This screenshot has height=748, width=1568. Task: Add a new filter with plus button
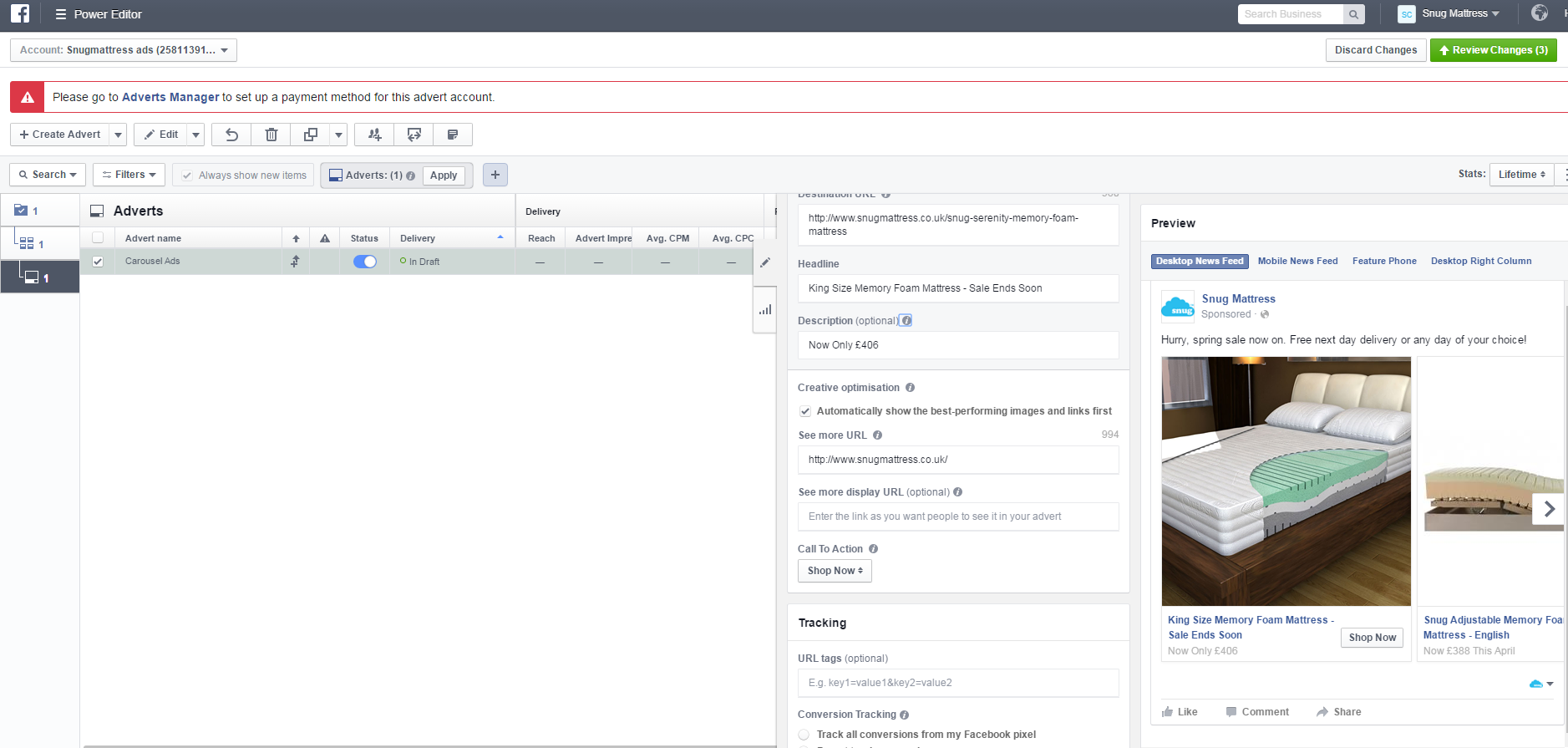495,175
